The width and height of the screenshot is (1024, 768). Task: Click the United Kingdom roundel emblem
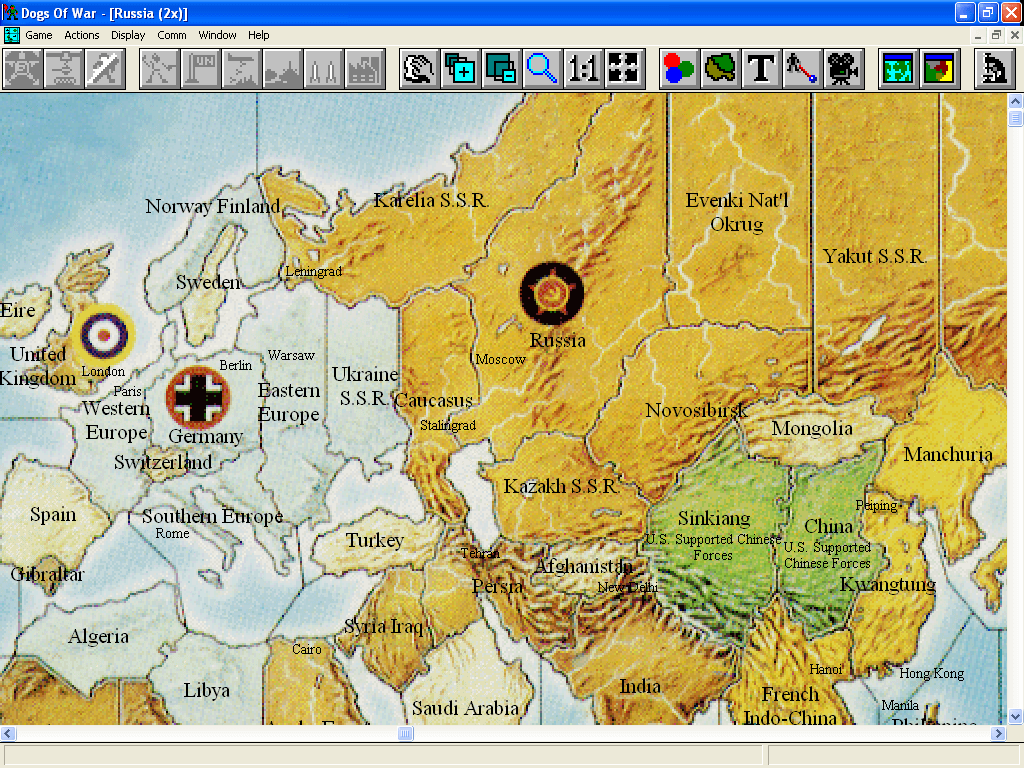pos(103,336)
